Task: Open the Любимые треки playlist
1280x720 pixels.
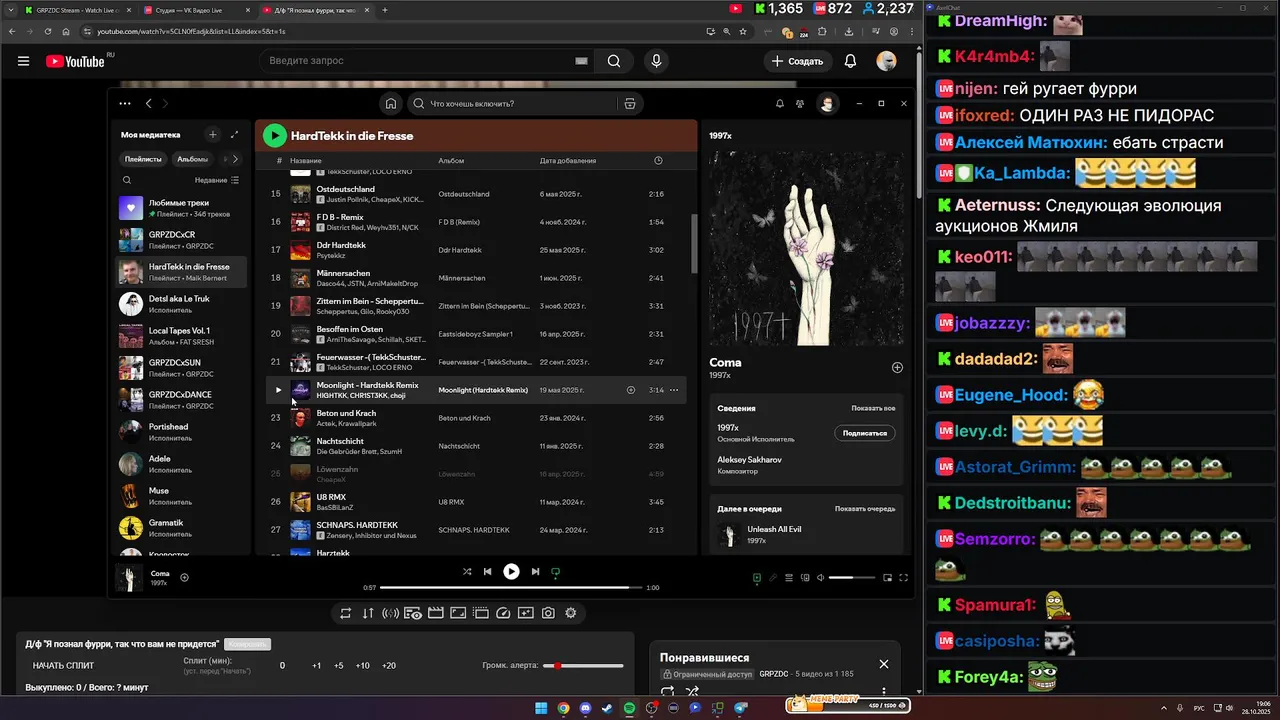Action: [181, 208]
